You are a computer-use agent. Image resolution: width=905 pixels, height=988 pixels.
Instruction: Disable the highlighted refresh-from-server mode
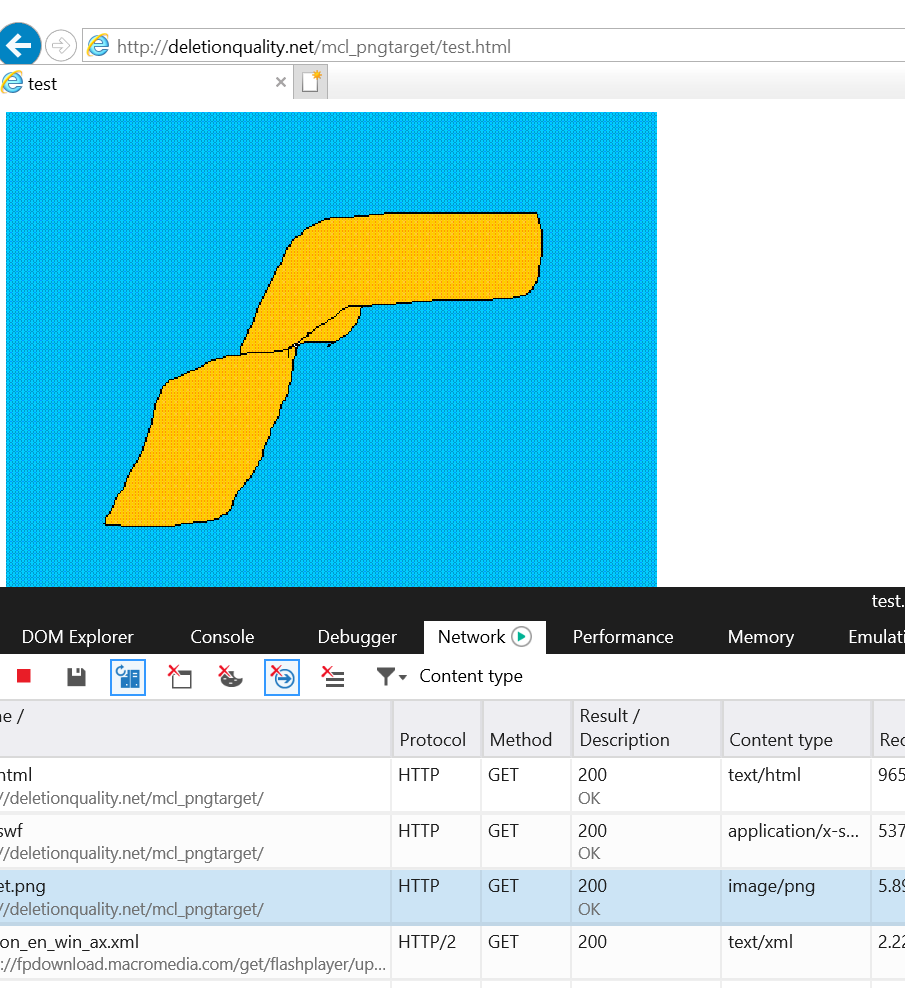[127, 677]
